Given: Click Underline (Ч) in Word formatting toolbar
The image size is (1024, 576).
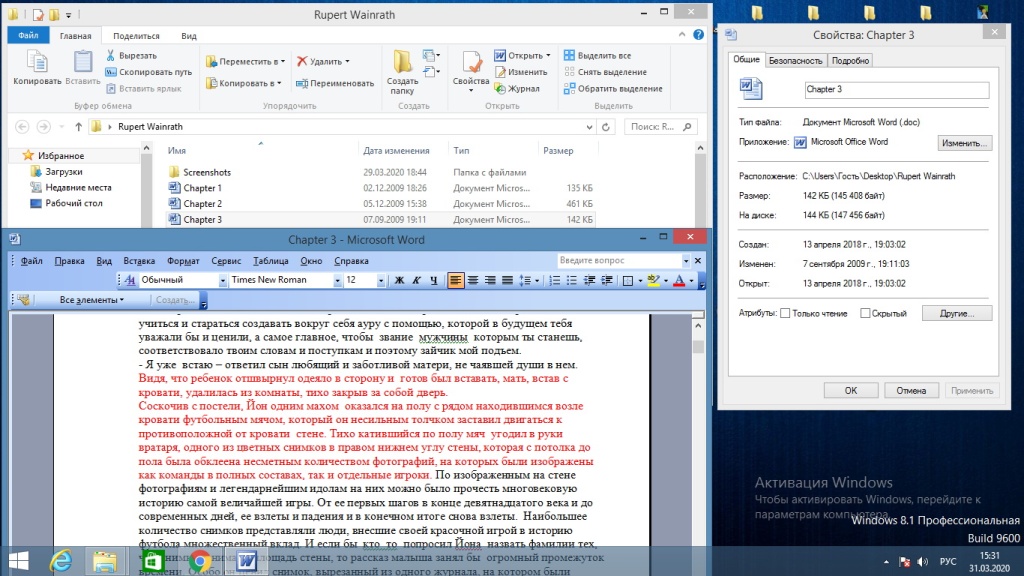Looking at the screenshot, I should coord(433,280).
